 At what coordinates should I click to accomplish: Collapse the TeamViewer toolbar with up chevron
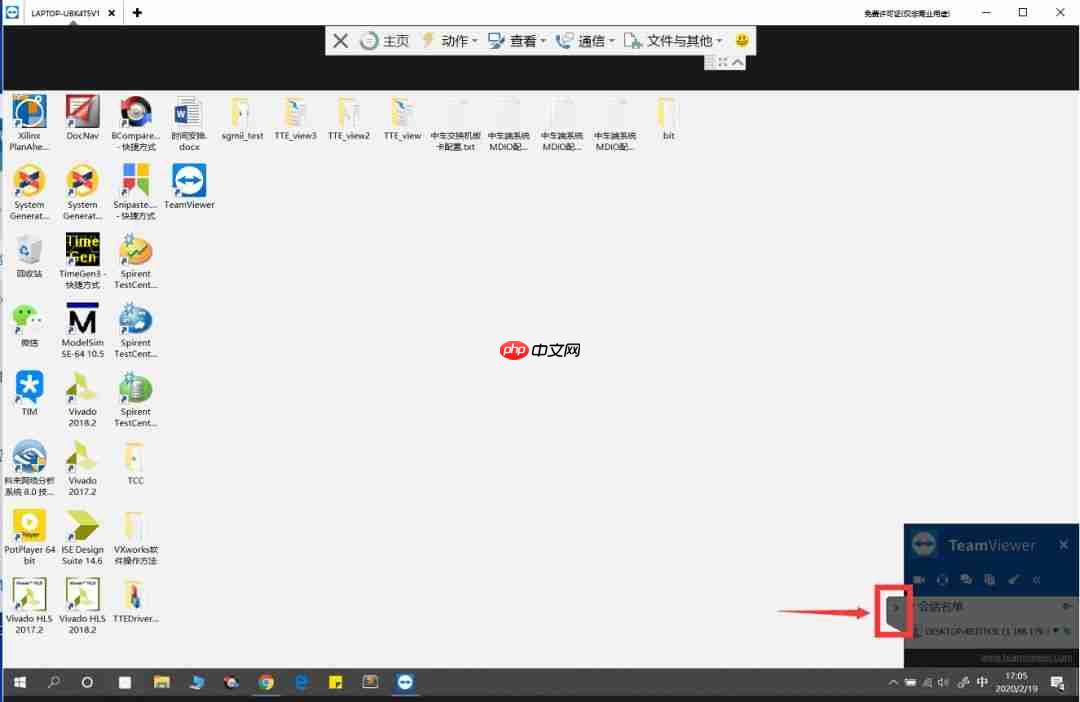(x=738, y=63)
